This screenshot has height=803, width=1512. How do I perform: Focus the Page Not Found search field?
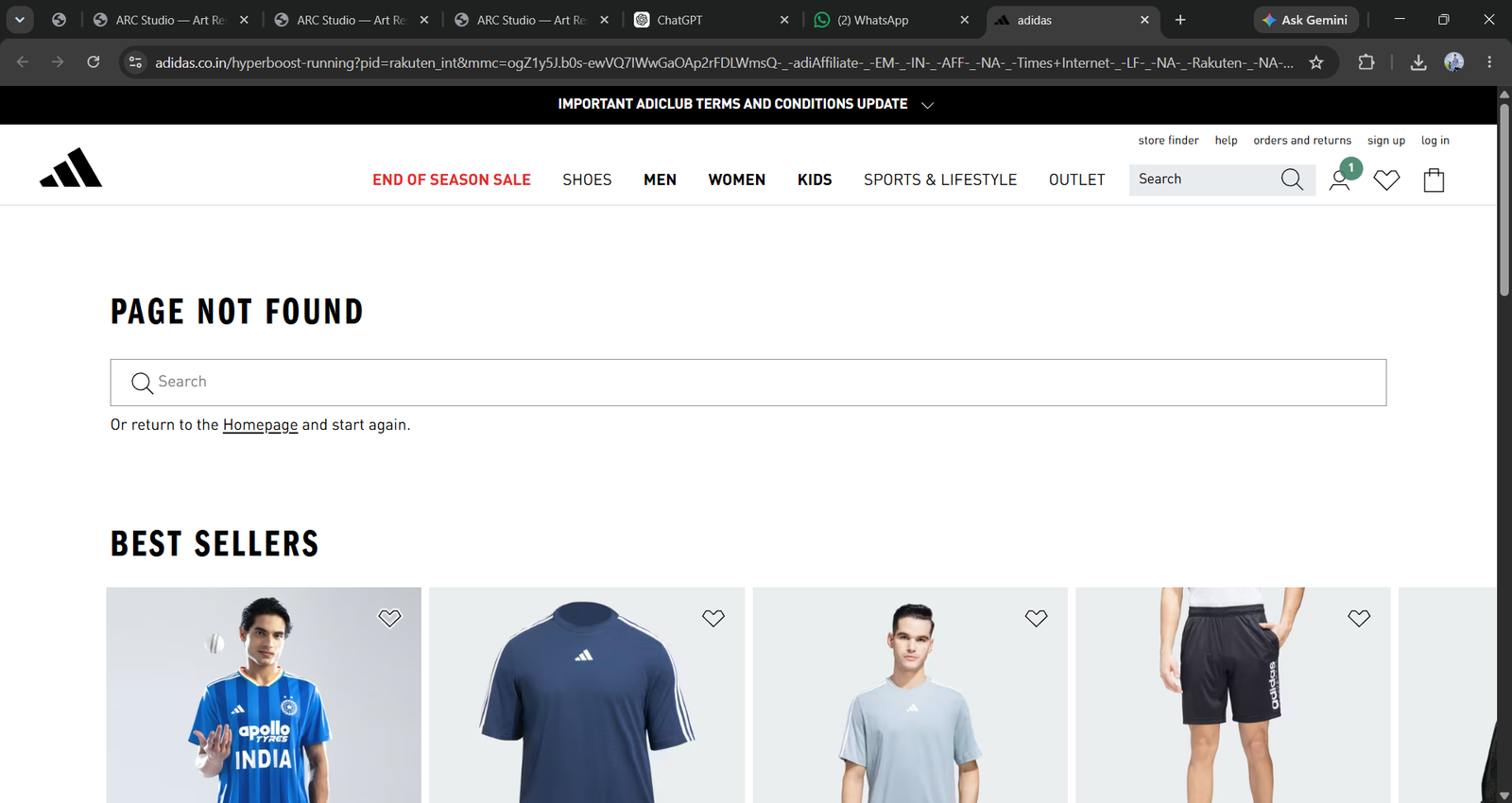point(748,383)
